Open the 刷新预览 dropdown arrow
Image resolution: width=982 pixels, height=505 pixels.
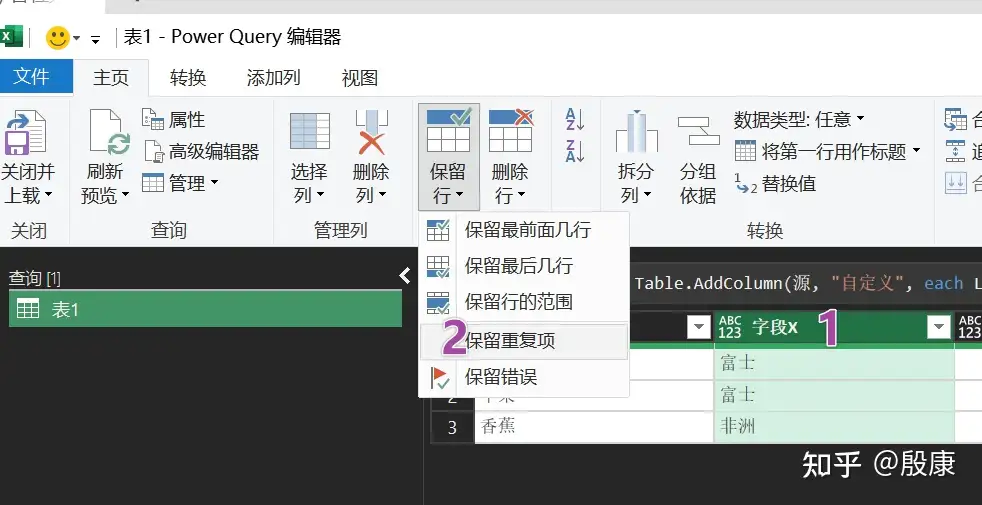tap(125, 195)
